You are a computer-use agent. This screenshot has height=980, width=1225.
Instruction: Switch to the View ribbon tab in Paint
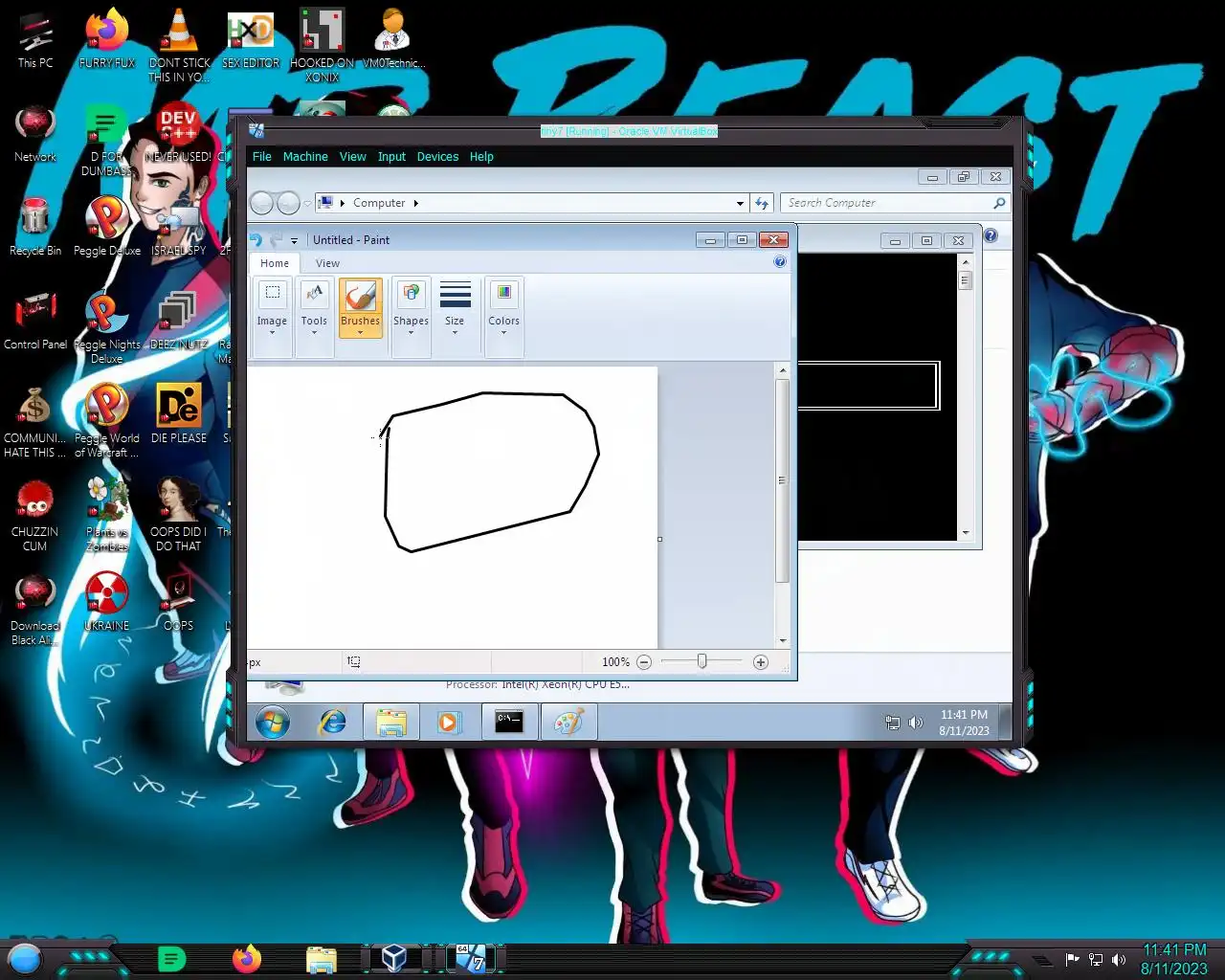point(327,263)
